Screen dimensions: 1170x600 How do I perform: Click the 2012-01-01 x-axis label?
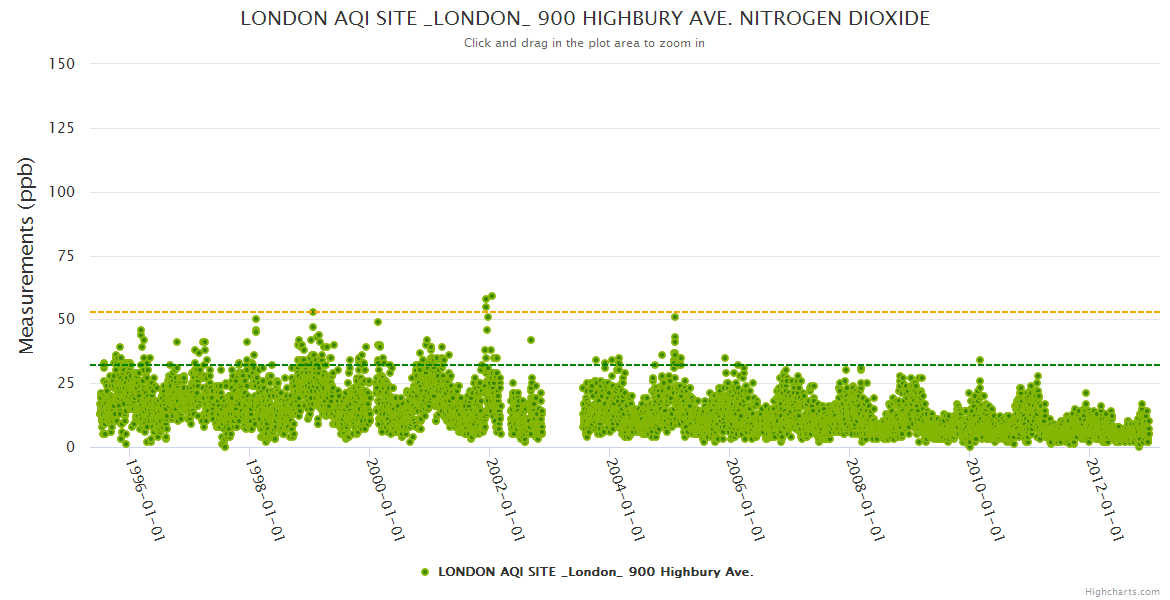pyautogui.click(x=1104, y=499)
